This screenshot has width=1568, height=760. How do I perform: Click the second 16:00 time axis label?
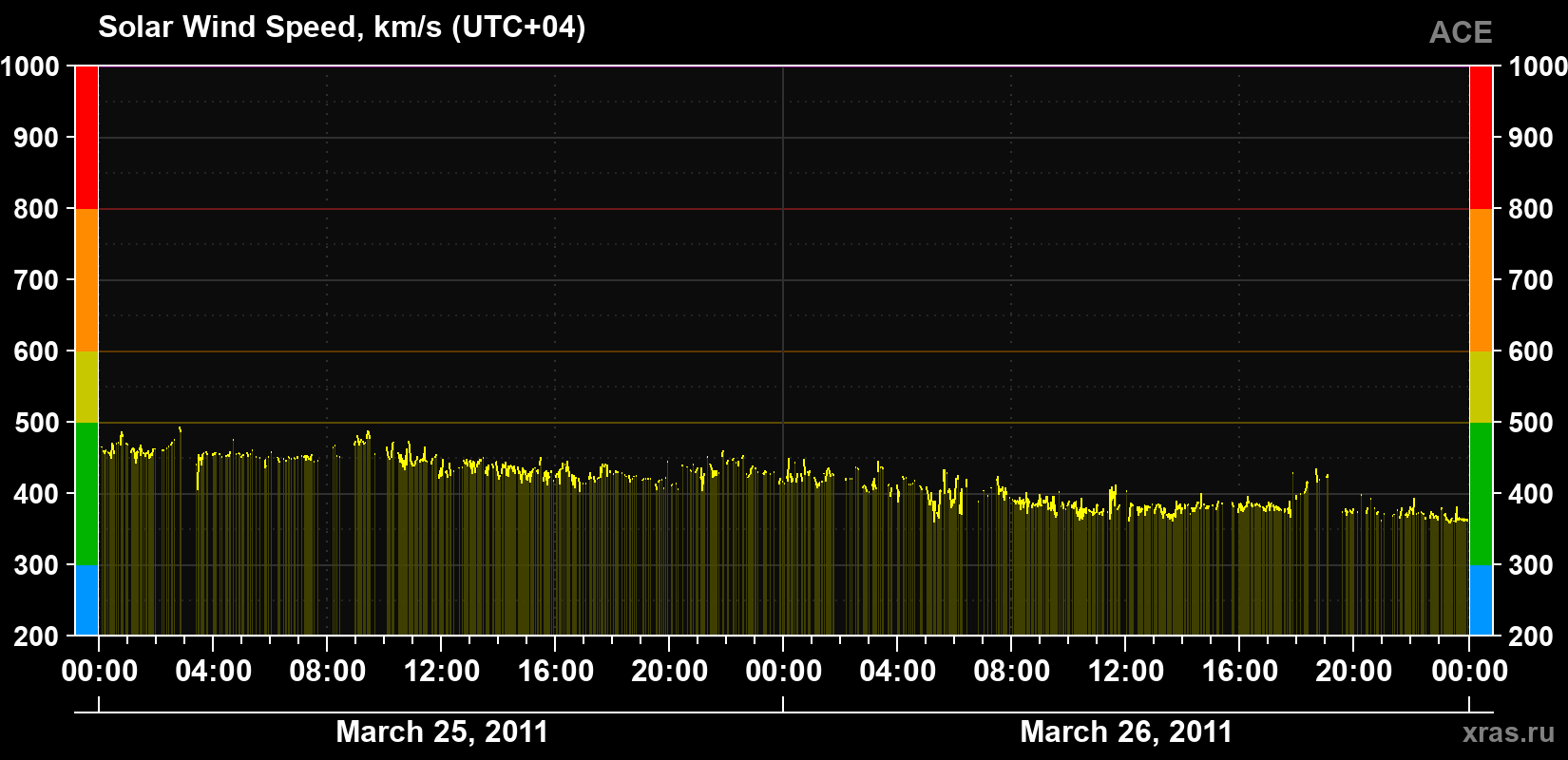1240,671
